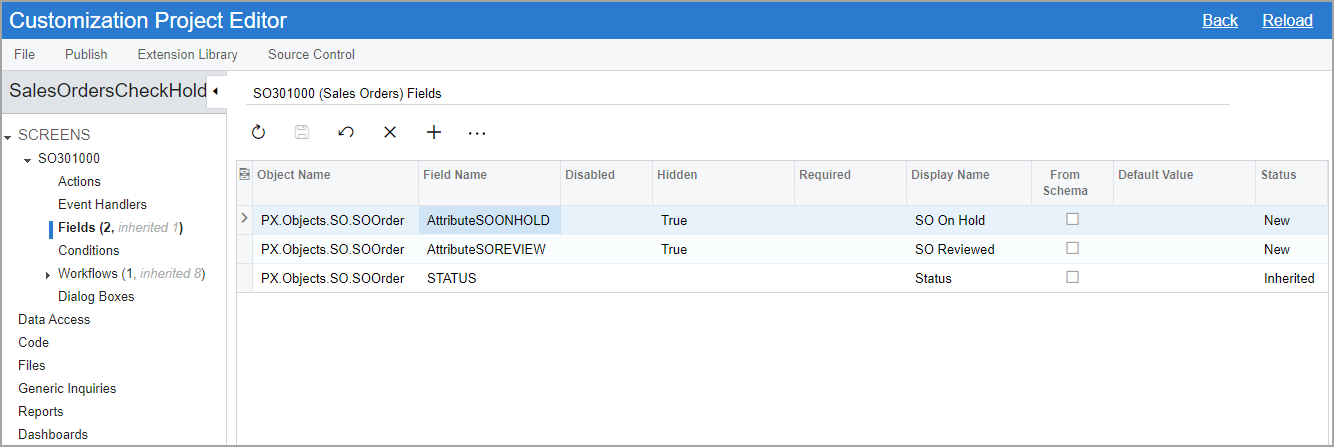Viewport: 1334px width, 447px height.
Task: Open the Extension Library menu
Action: (187, 54)
